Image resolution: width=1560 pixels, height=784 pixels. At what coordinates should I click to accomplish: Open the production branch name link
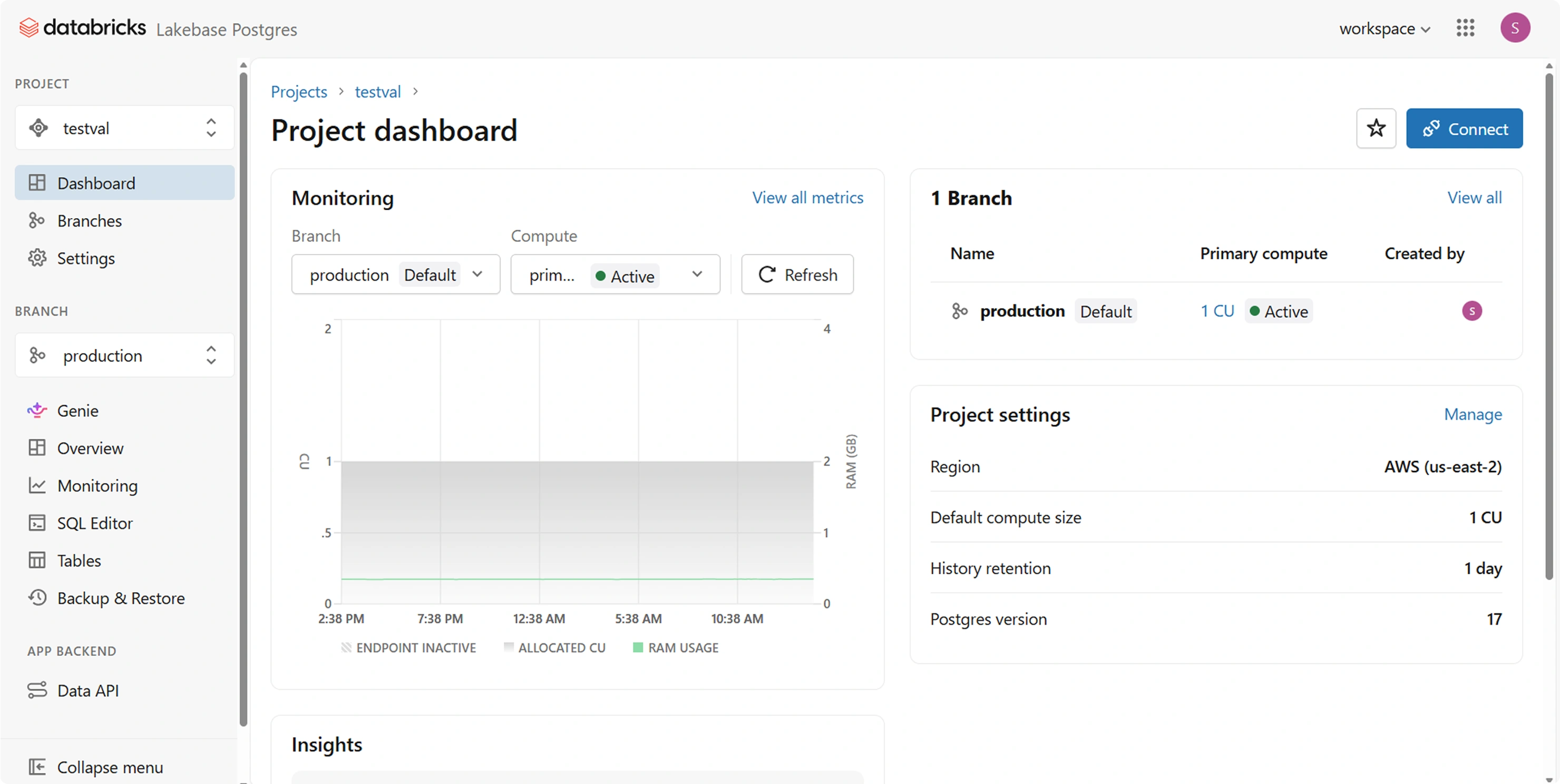coord(1022,311)
